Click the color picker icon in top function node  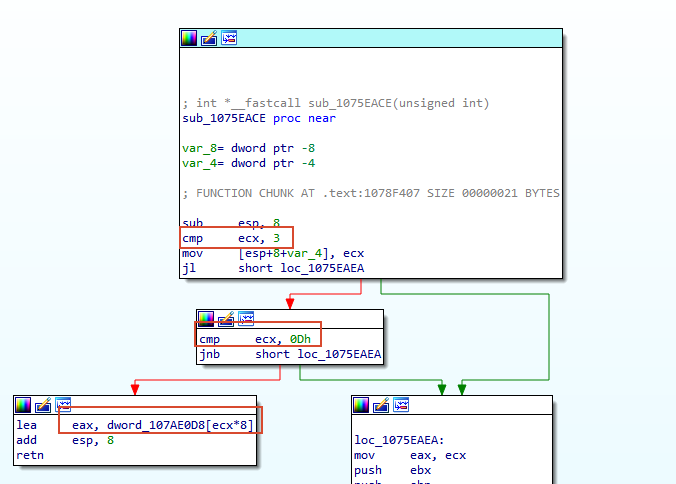pyautogui.click(x=189, y=38)
